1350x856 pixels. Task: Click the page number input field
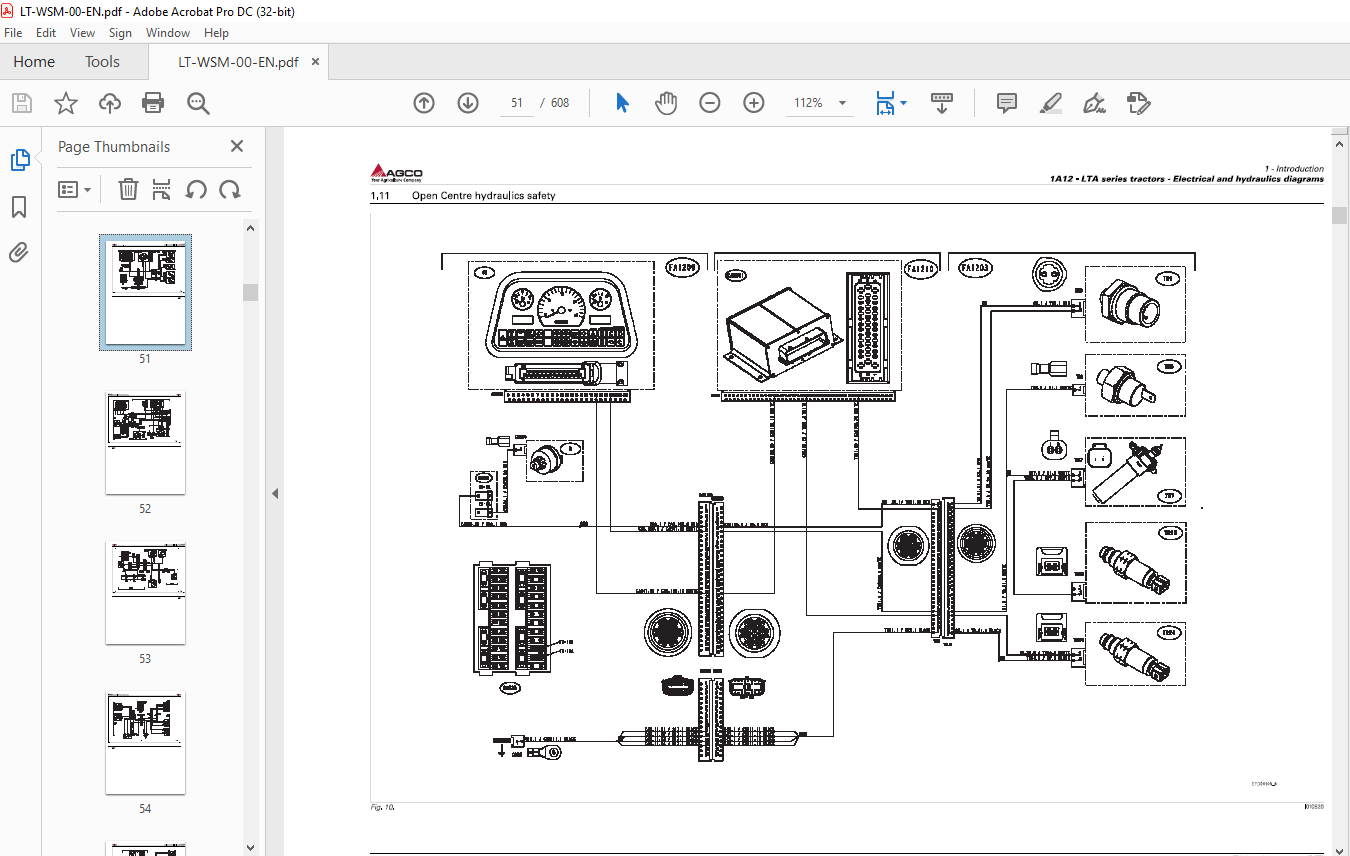pyautogui.click(x=517, y=103)
